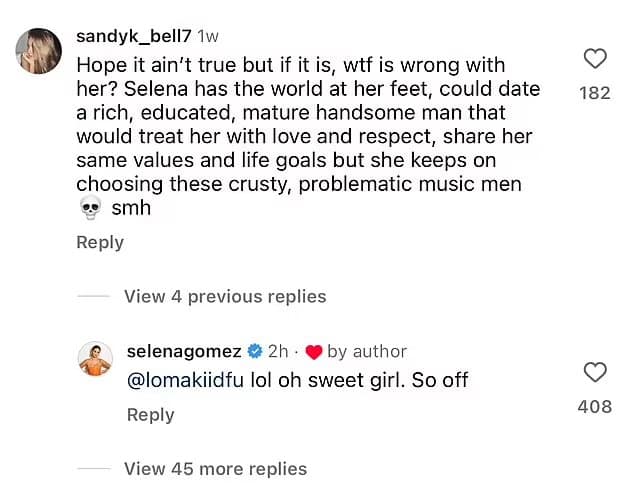Screen dimensions: 634x487
Task: Expand View 45 more replies
Action: (x=215, y=468)
